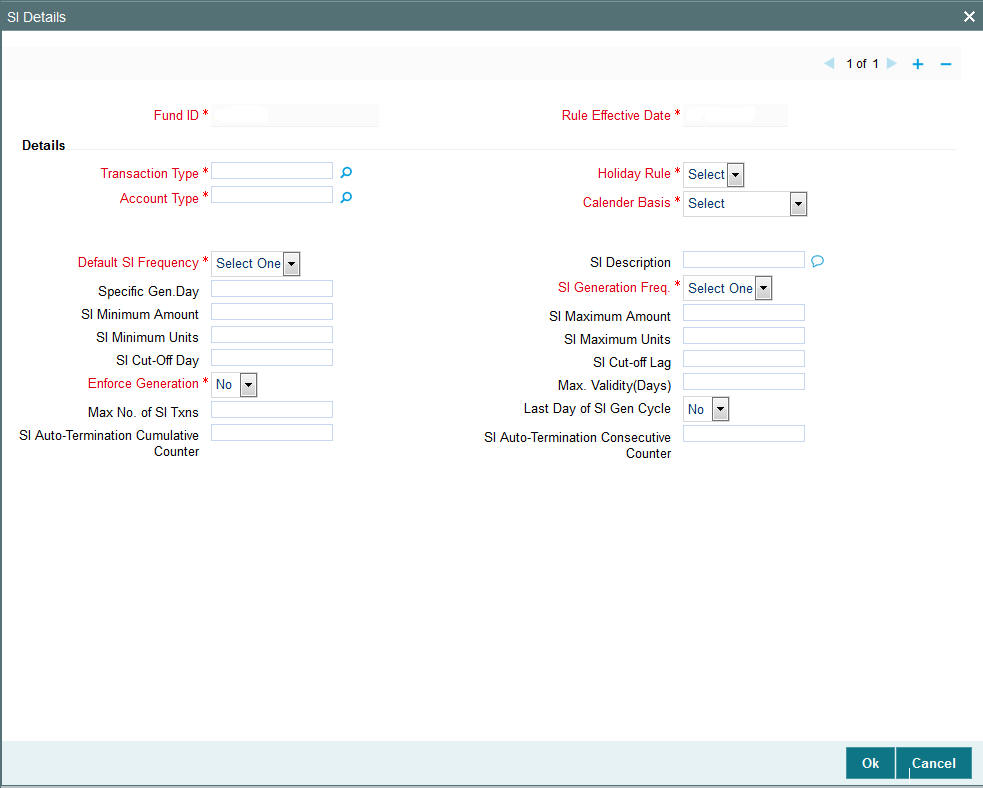Click the Details section heading

coord(43,145)
